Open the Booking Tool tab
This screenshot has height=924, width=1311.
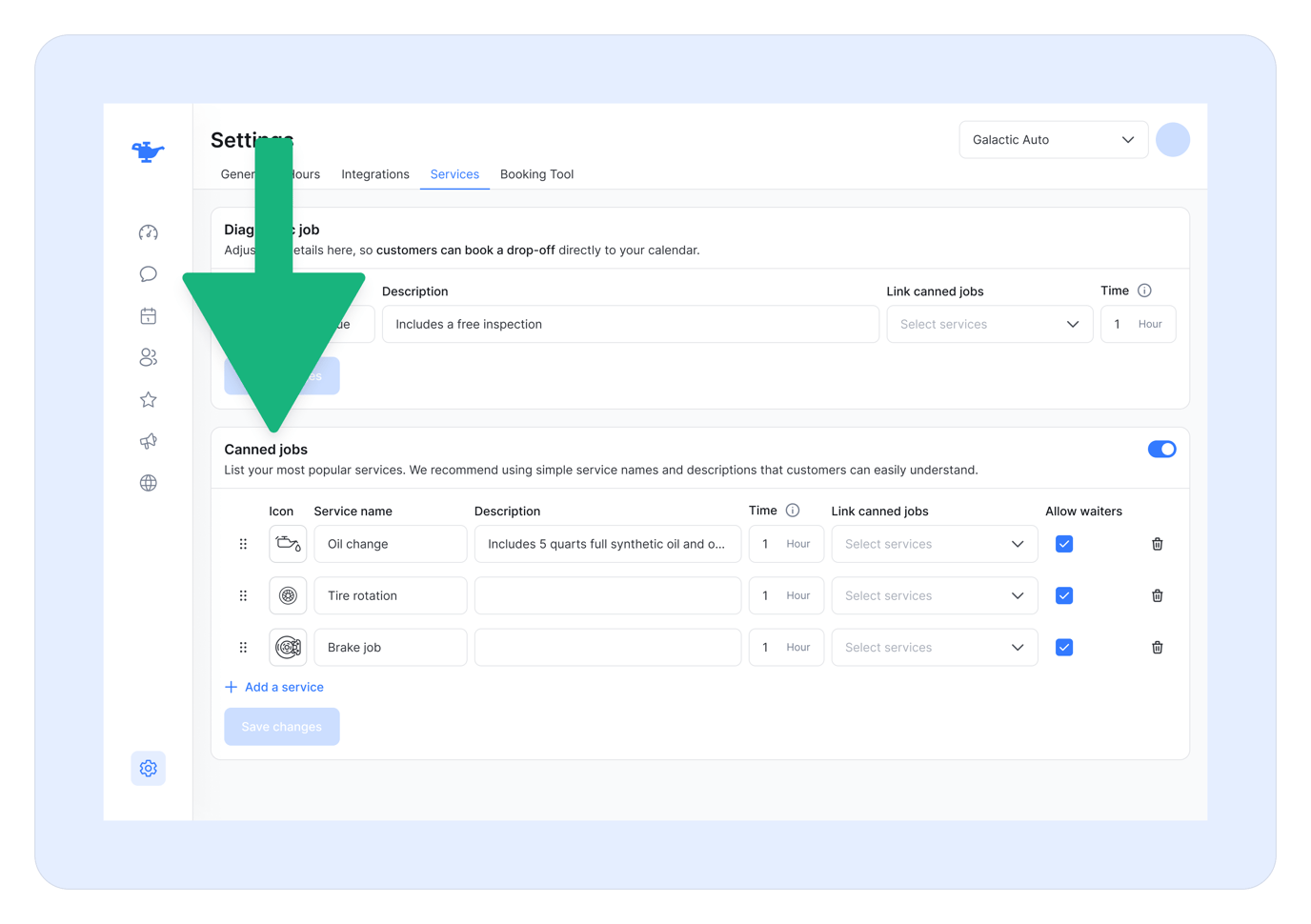536,173
